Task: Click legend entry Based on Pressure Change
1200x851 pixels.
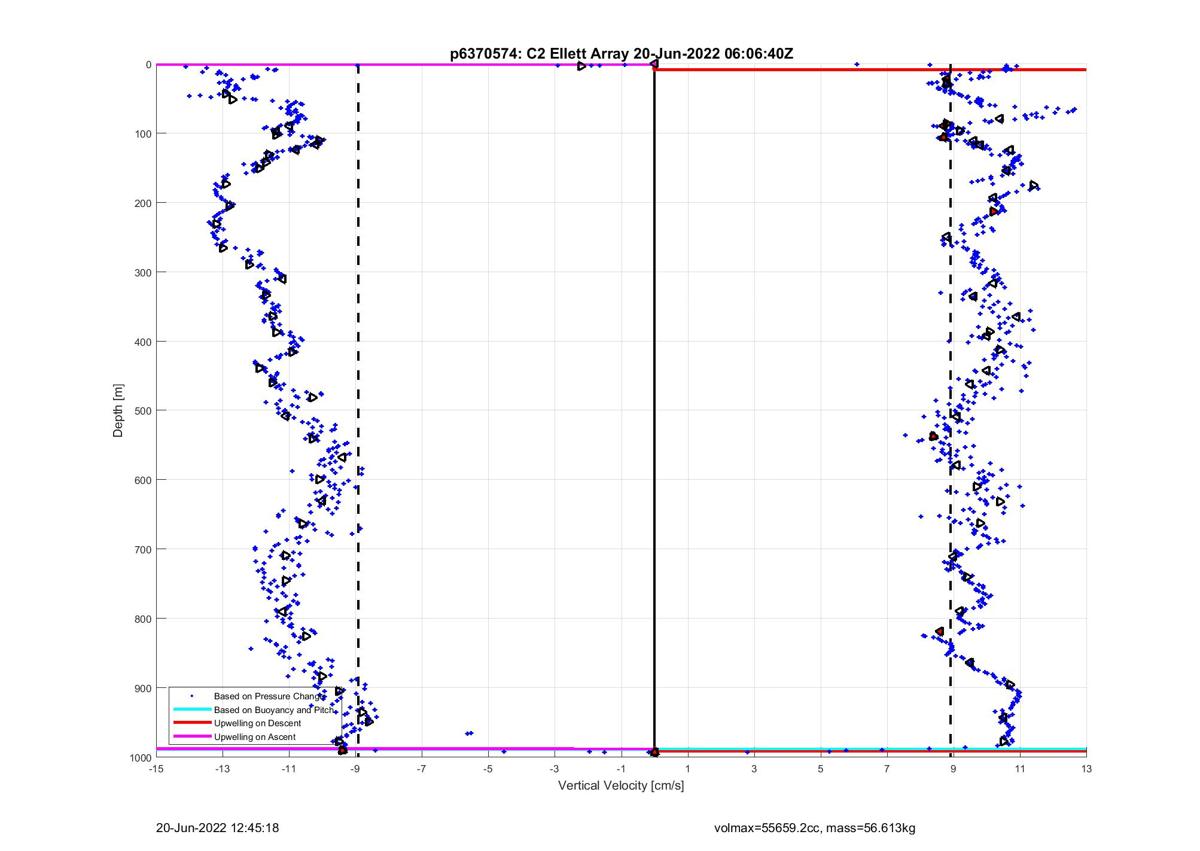Action: coord(270,695)
